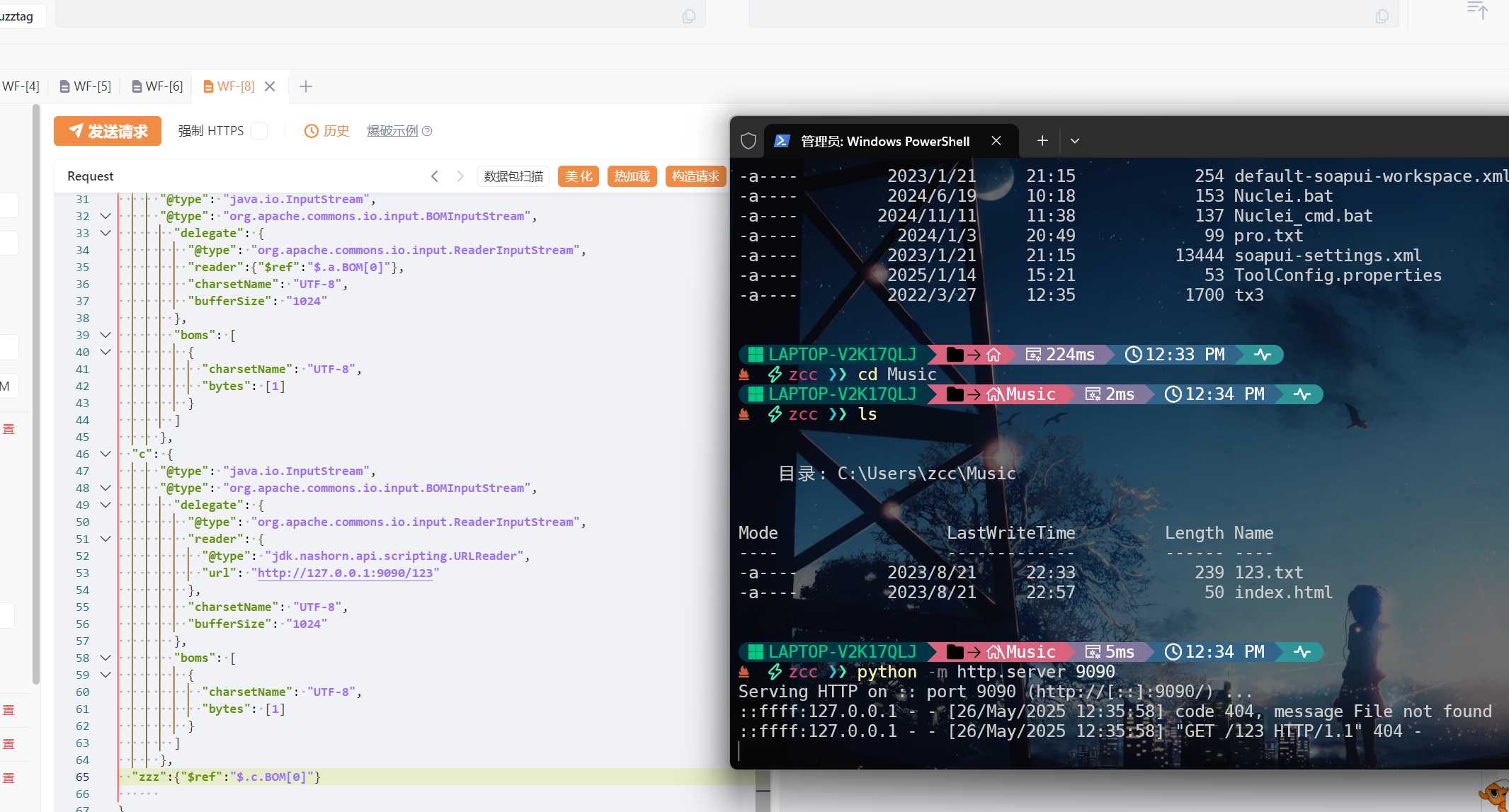Click 123.txt in the PowerShell listing

pos(1268,573)
